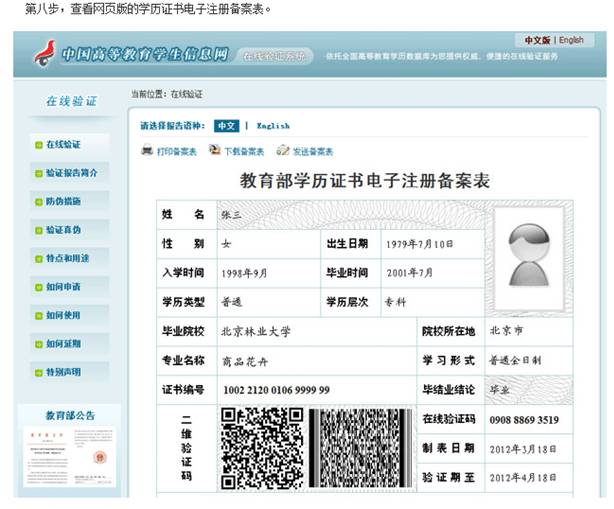The height and width of the screenshot is (509, 614).
Task: Click enrollment date 1998年9月
Action: click(x=244, y=273)
